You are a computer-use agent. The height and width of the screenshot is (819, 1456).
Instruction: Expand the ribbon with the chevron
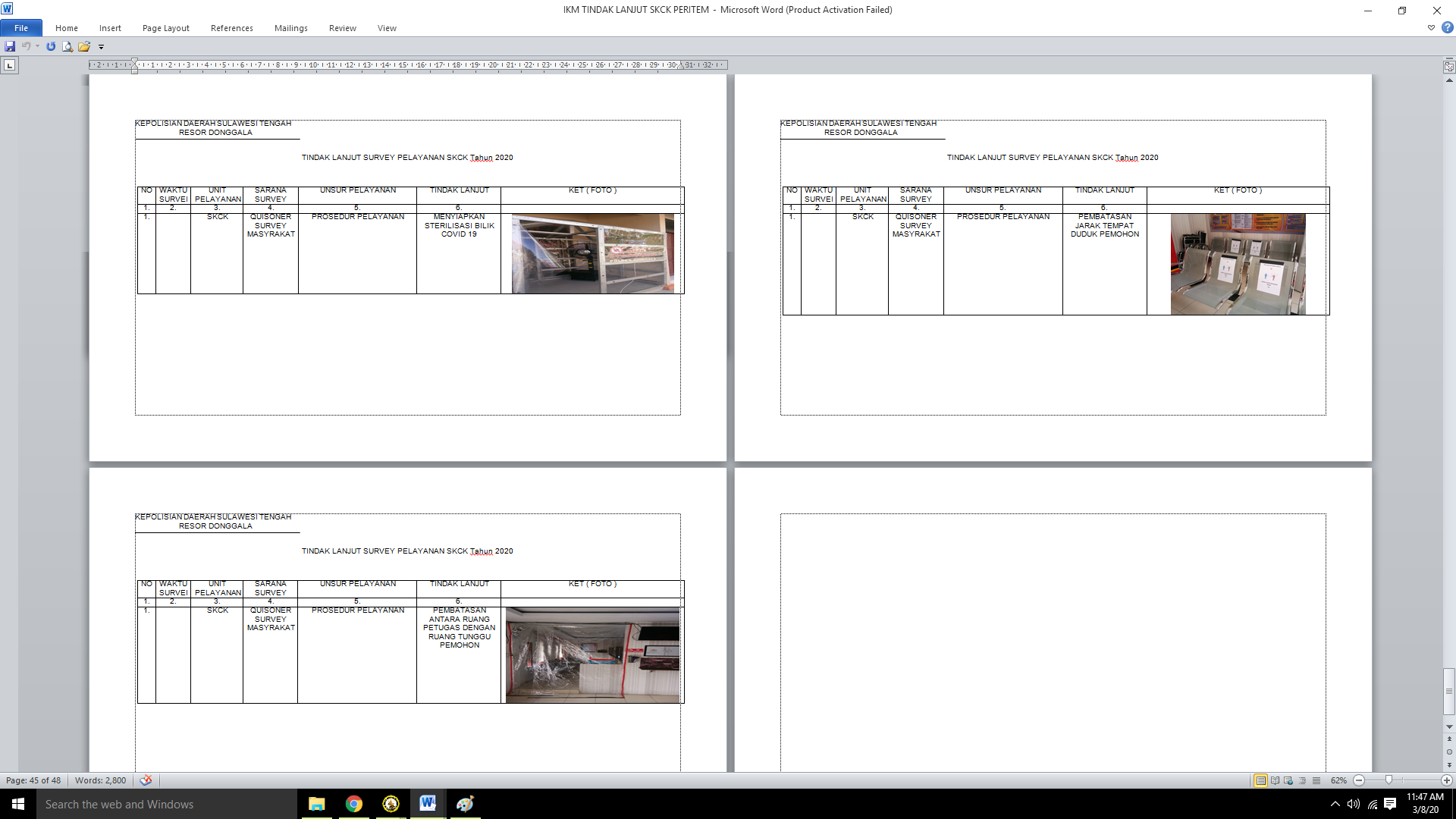1431,27
